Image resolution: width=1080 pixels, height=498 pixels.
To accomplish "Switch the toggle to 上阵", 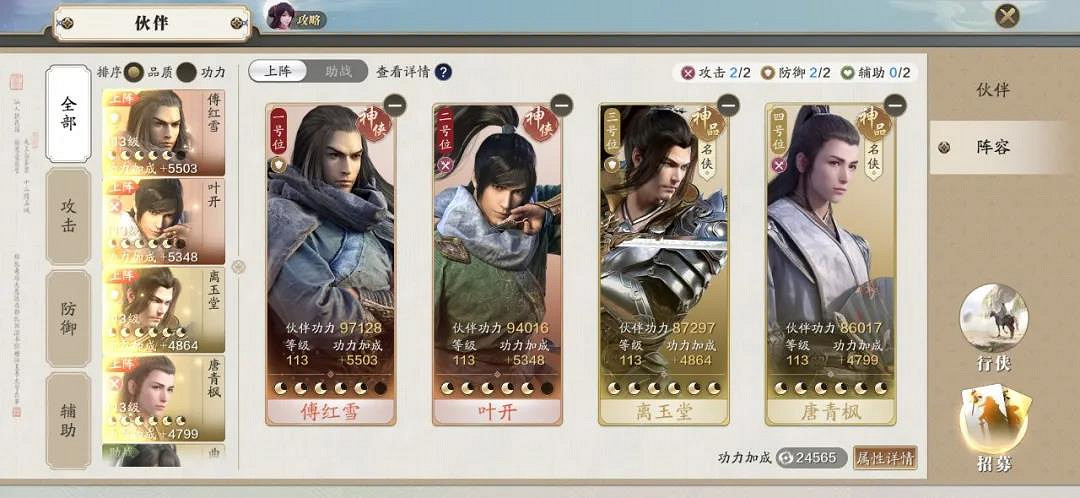I will click(278, 72).
